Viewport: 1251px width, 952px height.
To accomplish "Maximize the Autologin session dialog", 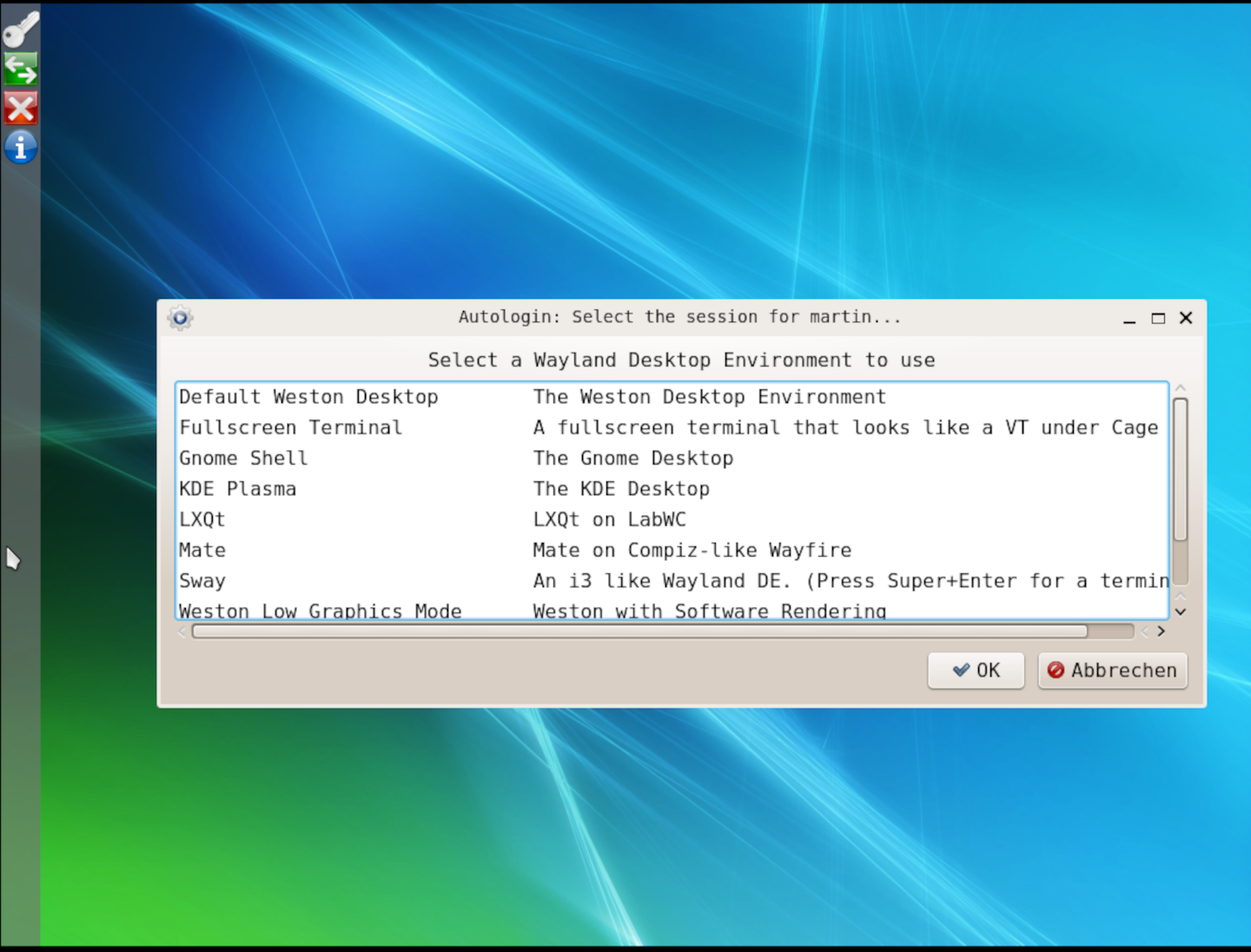I will point(1158,319).
